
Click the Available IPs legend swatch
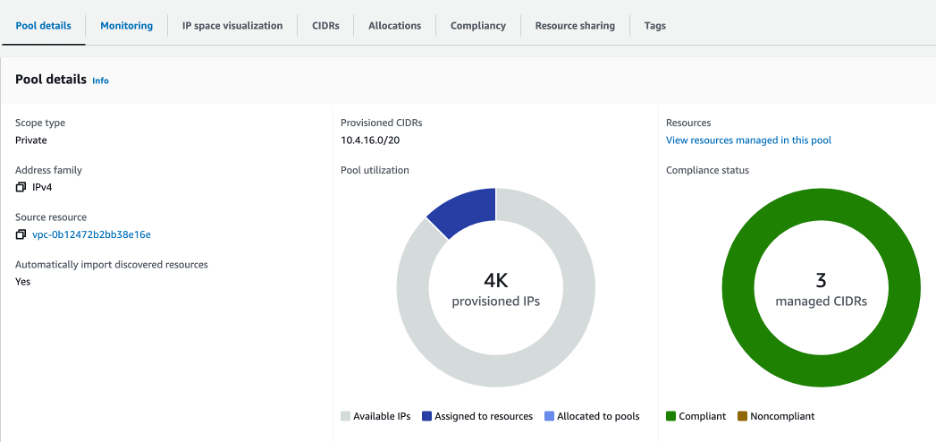point(344,416)
